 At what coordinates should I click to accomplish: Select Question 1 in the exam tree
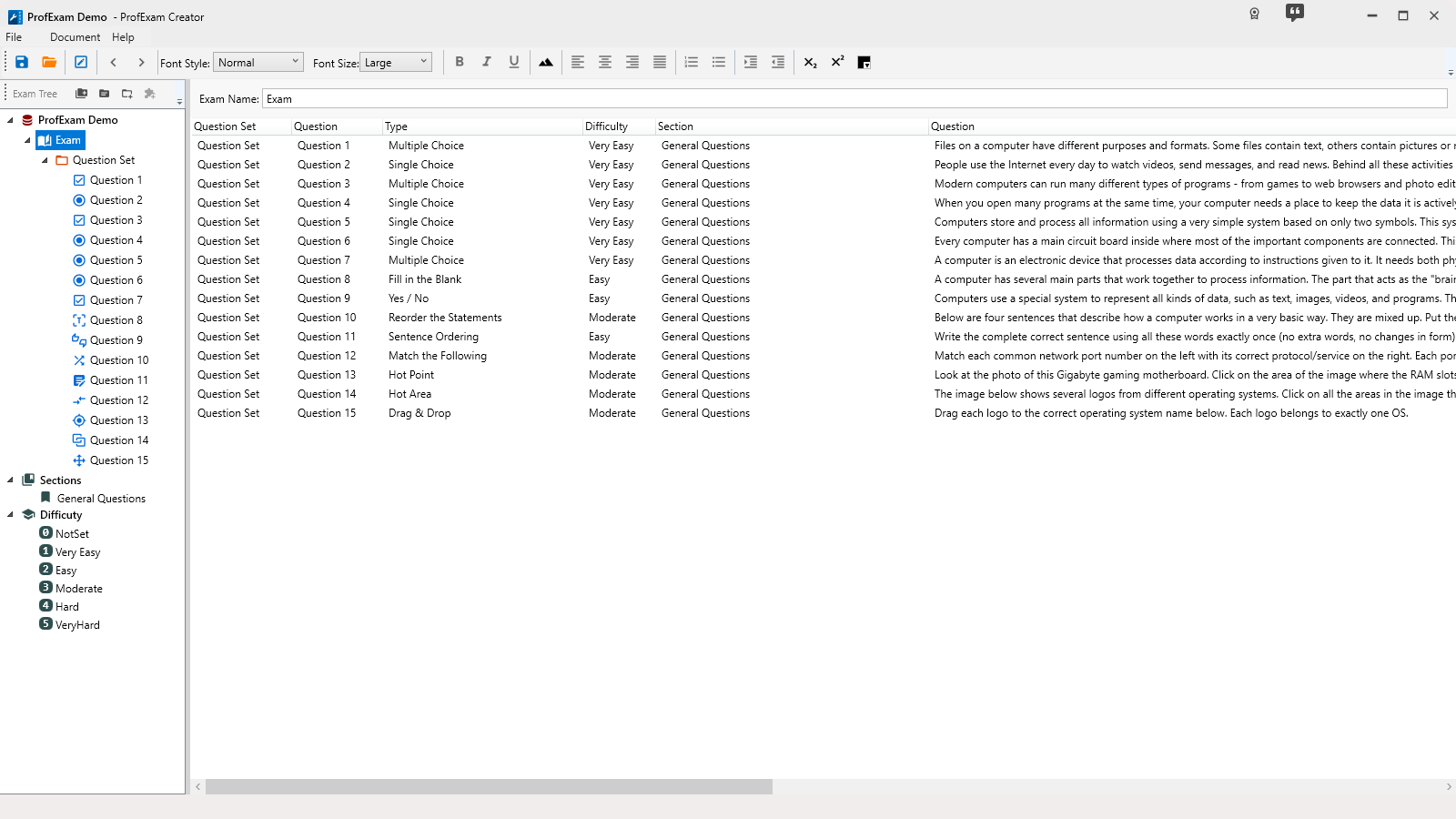coord(116,180)
